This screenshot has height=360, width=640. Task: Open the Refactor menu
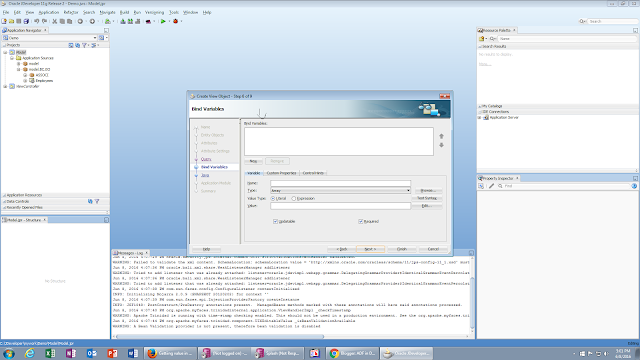[71, 13]
